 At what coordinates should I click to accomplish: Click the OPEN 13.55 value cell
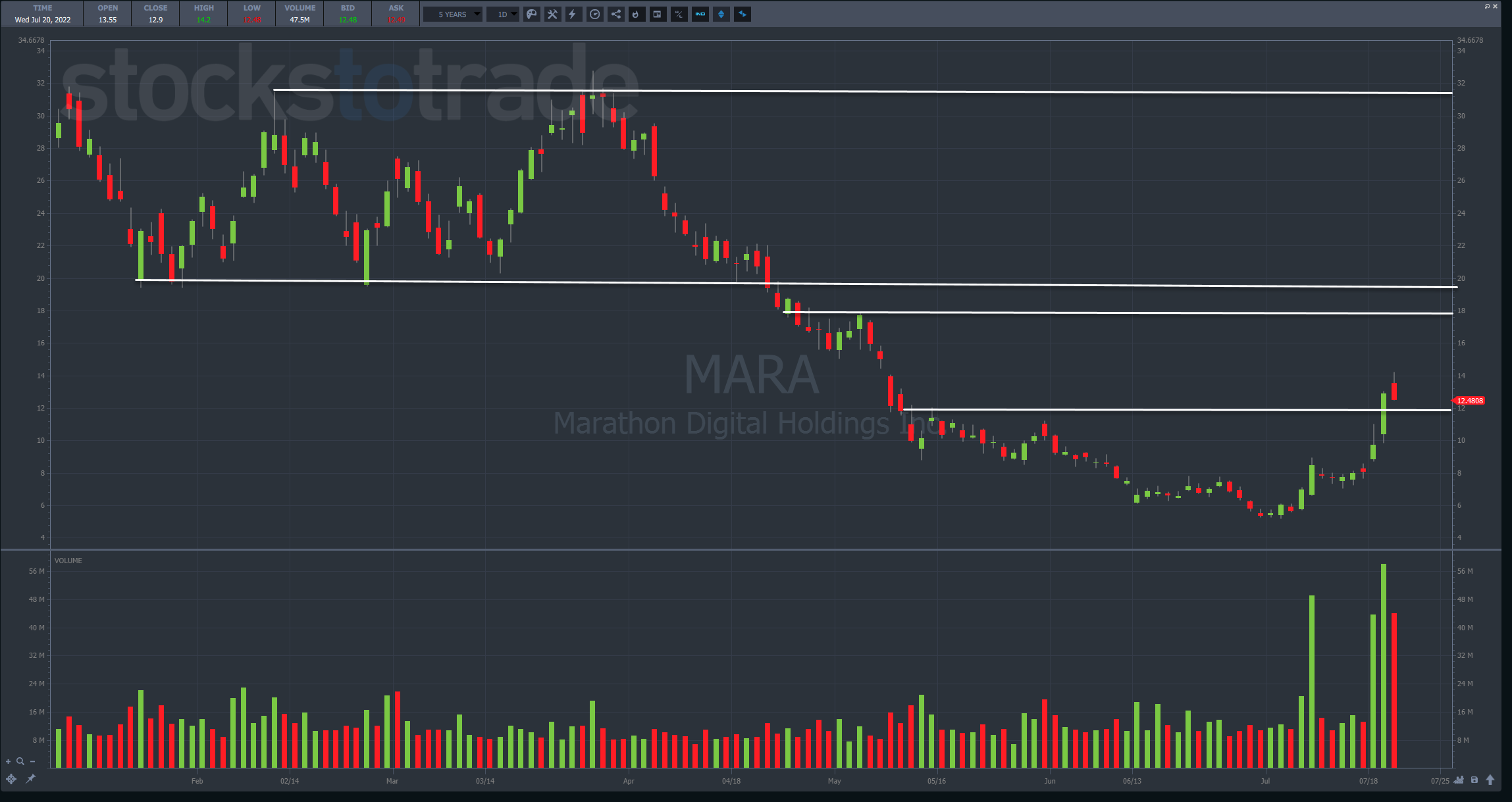pyautogui.click(x=108, y=14)
